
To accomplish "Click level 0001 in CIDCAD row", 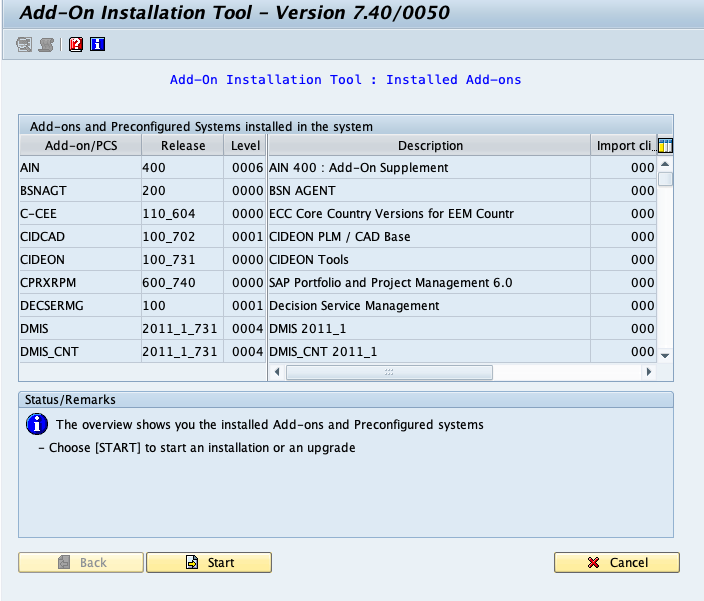I will point(247,237).
